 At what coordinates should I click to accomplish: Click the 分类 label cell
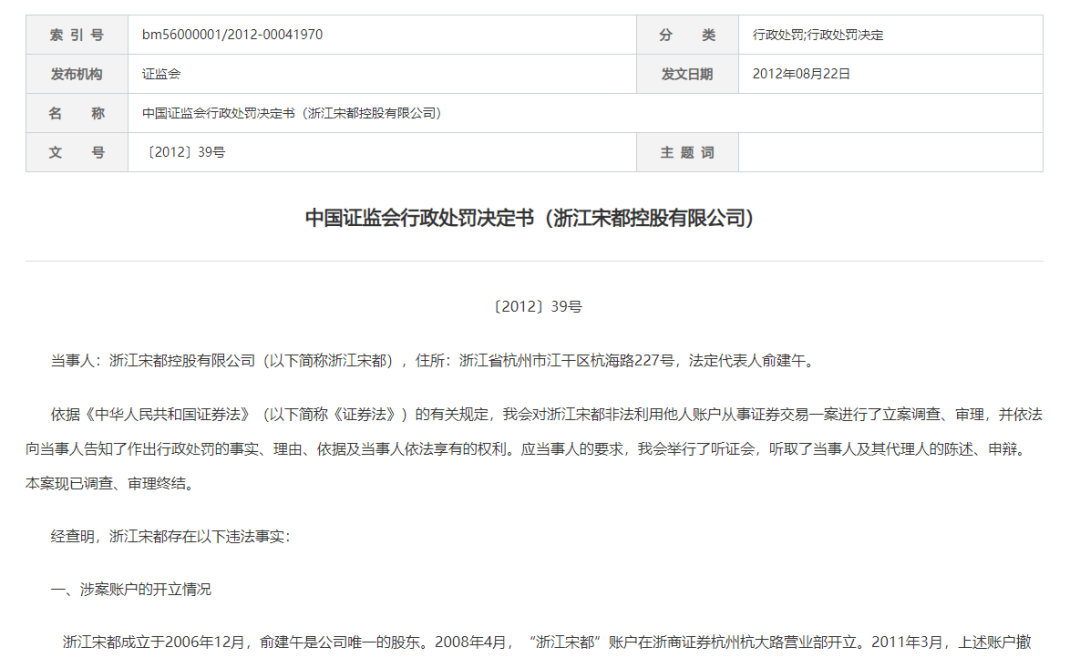(x=687, y=34)
